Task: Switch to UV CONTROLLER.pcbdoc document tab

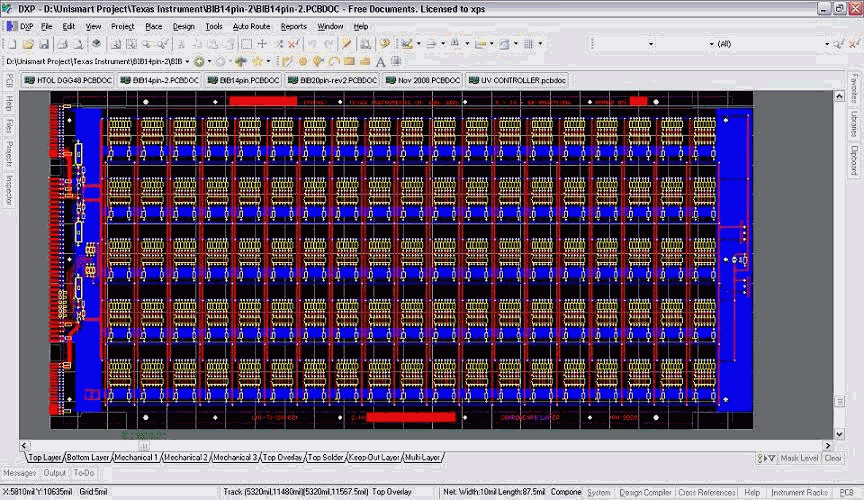Action: 517,79
